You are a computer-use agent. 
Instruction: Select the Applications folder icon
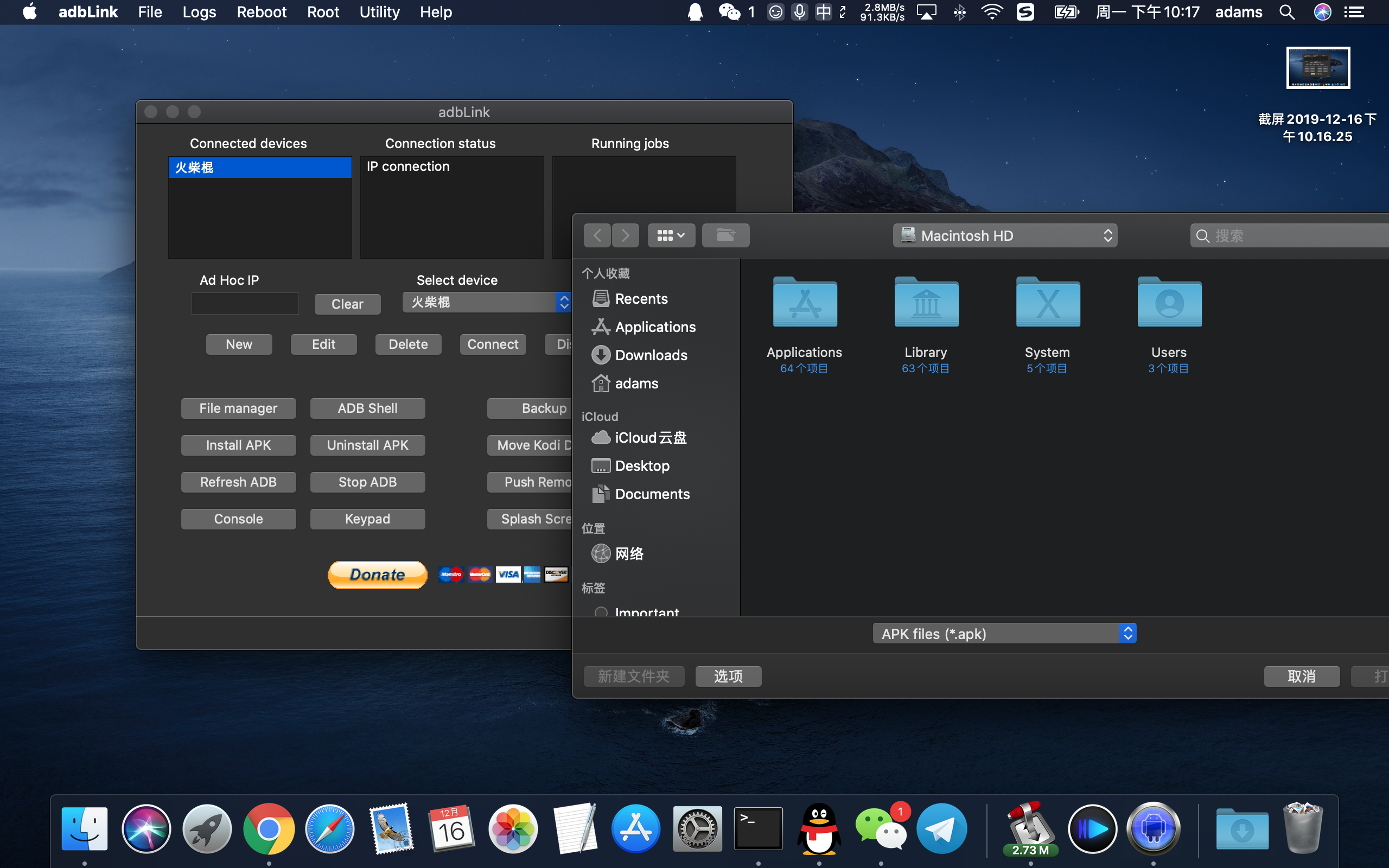point(805,303)
